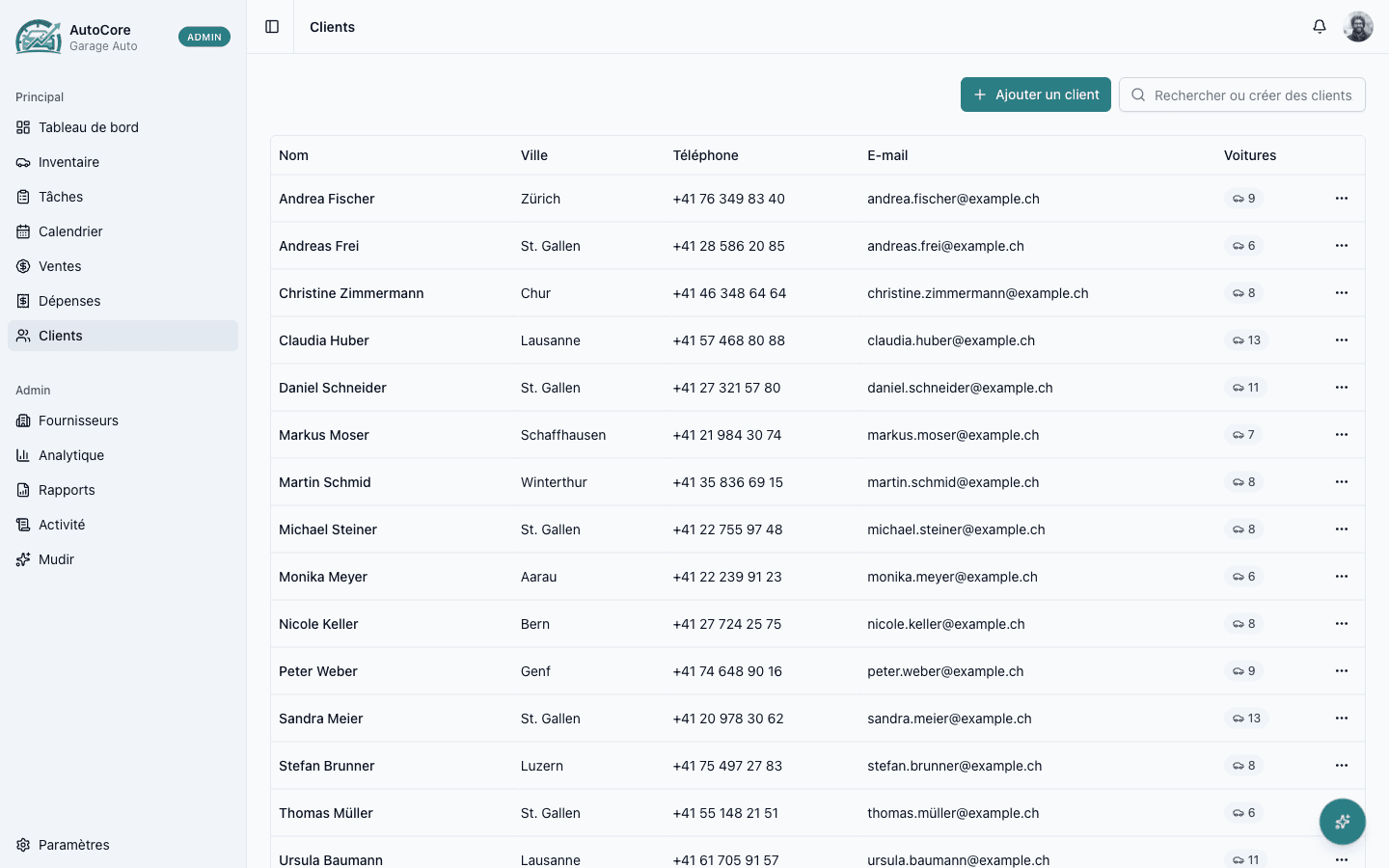The width and height of the screenshot is (1389, 868).
Task: Click the user profile avatar
Action: pos(1358,27)
